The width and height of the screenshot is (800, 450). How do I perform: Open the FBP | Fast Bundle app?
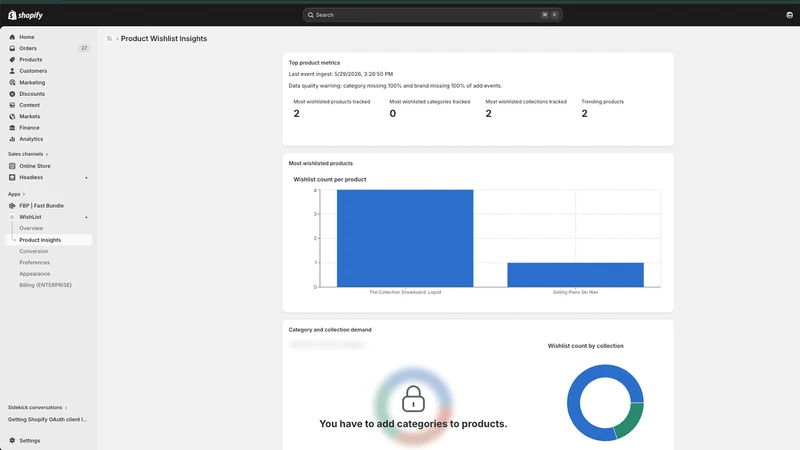[41, 206]
